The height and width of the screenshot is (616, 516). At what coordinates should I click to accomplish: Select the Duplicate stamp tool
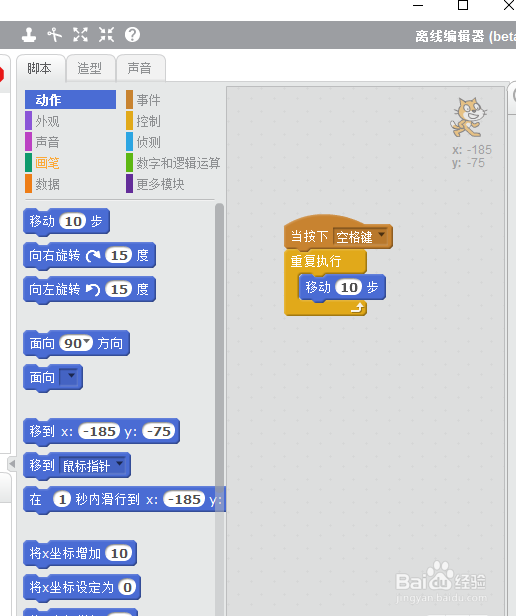pos(29,35)
